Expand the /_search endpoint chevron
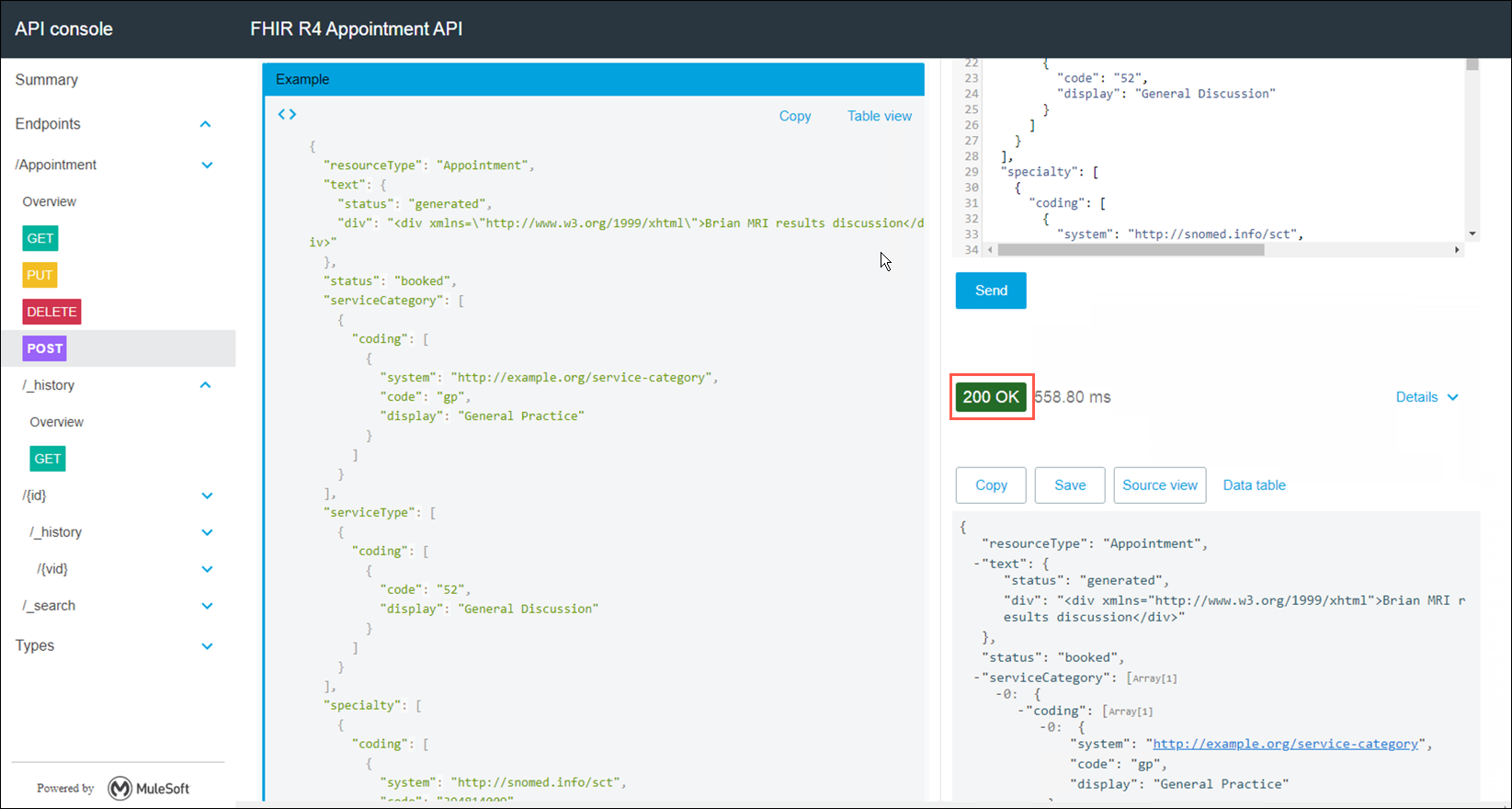 (x=207, y=606)
